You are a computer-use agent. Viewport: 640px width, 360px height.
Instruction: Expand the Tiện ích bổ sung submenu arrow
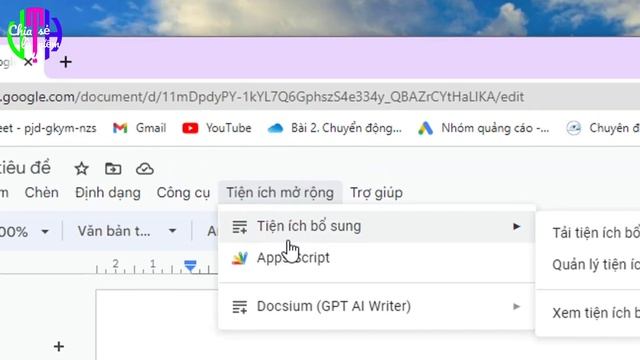[517, 226]
